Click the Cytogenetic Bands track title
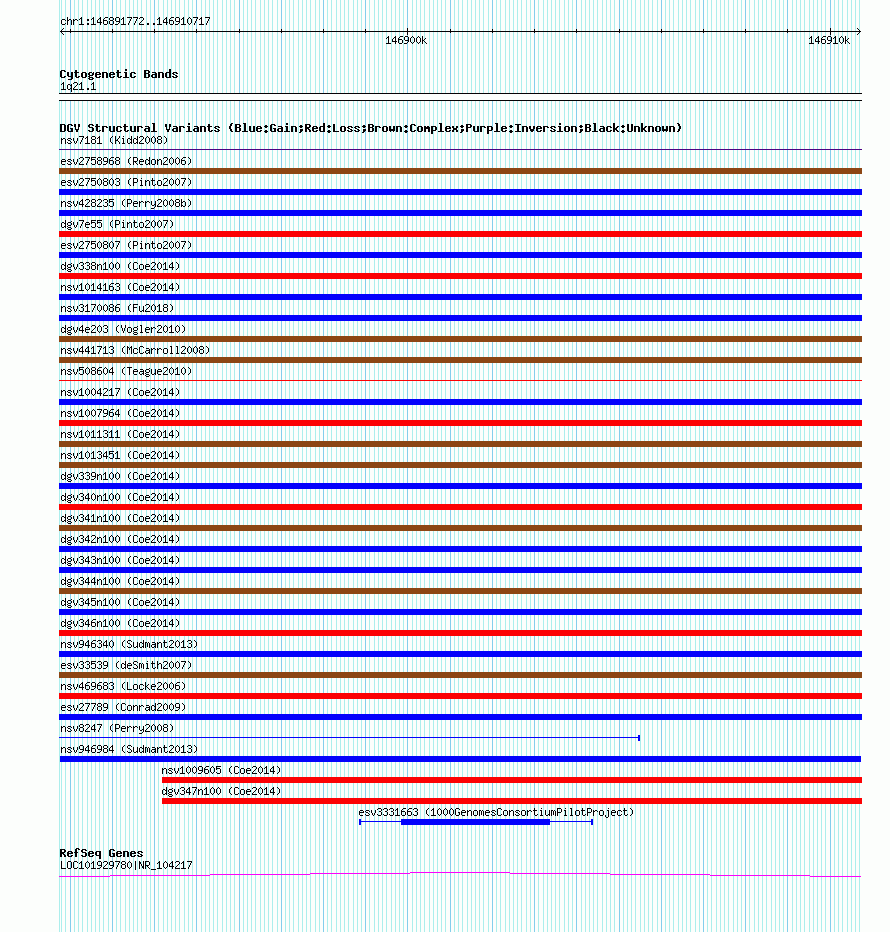 (x=119, y=74)
